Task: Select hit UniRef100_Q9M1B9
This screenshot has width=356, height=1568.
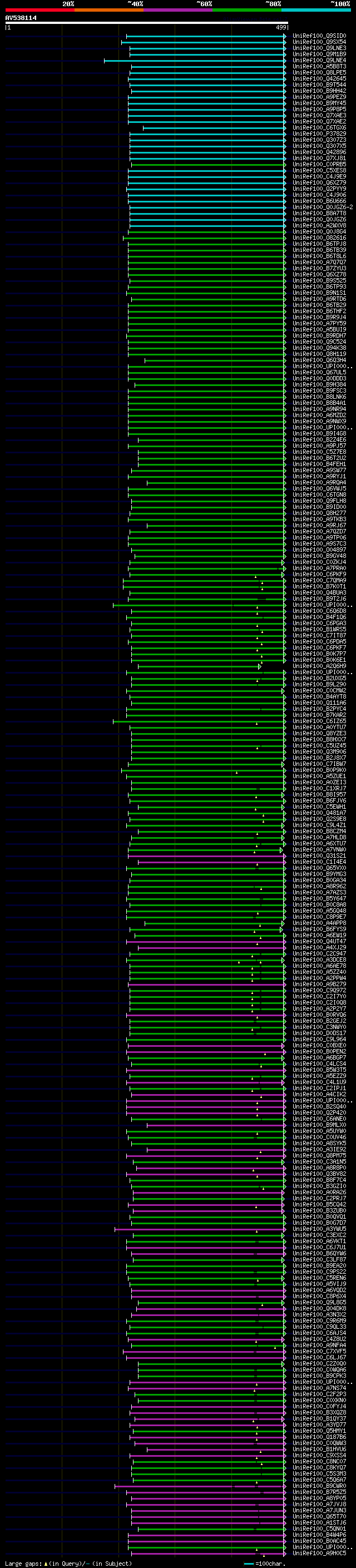Action: (319, 54)
